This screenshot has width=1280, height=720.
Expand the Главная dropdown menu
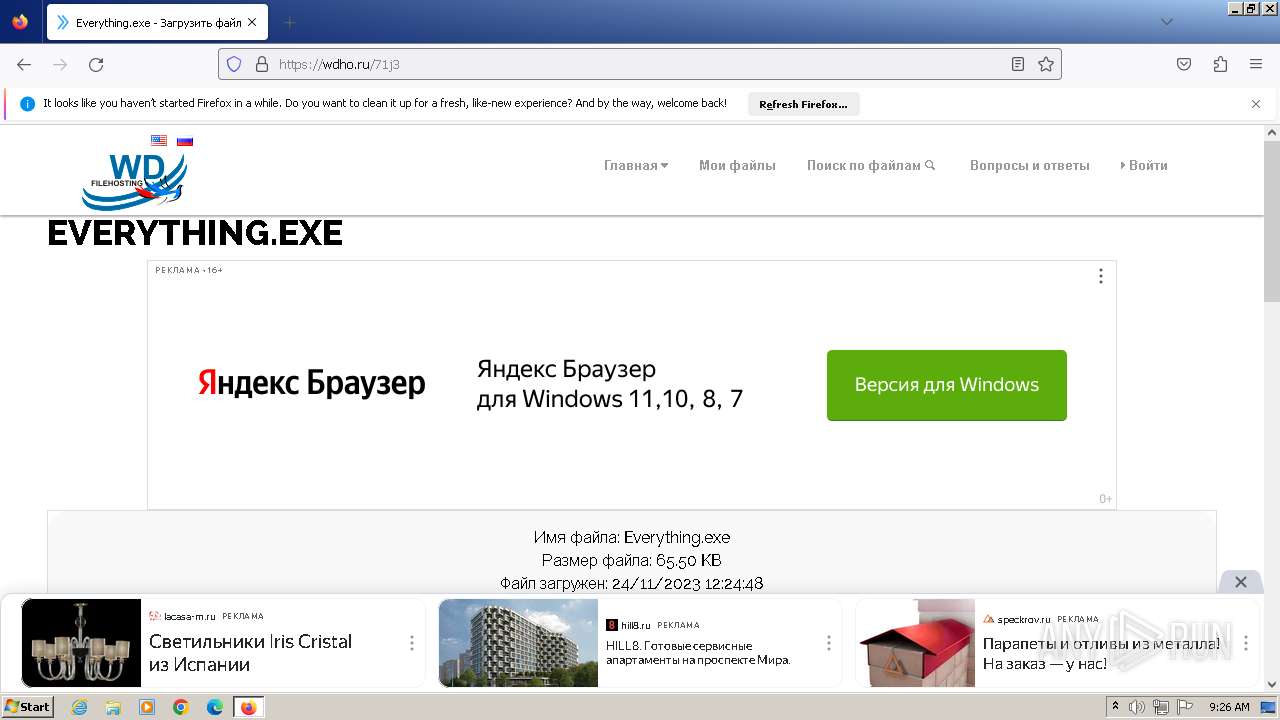[636, 166]
